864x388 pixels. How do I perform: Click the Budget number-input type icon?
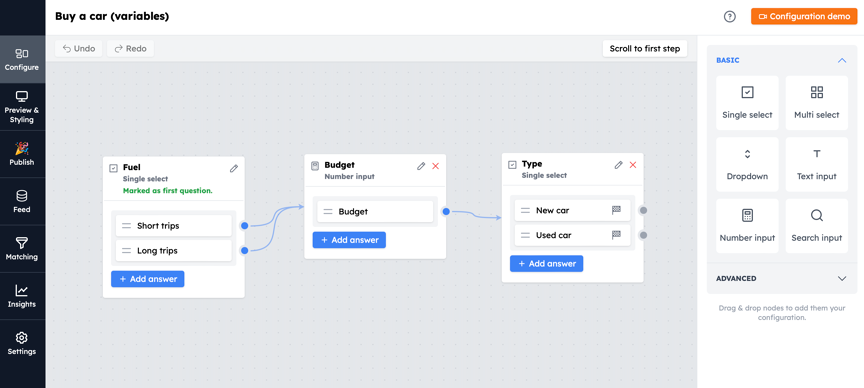315,165
